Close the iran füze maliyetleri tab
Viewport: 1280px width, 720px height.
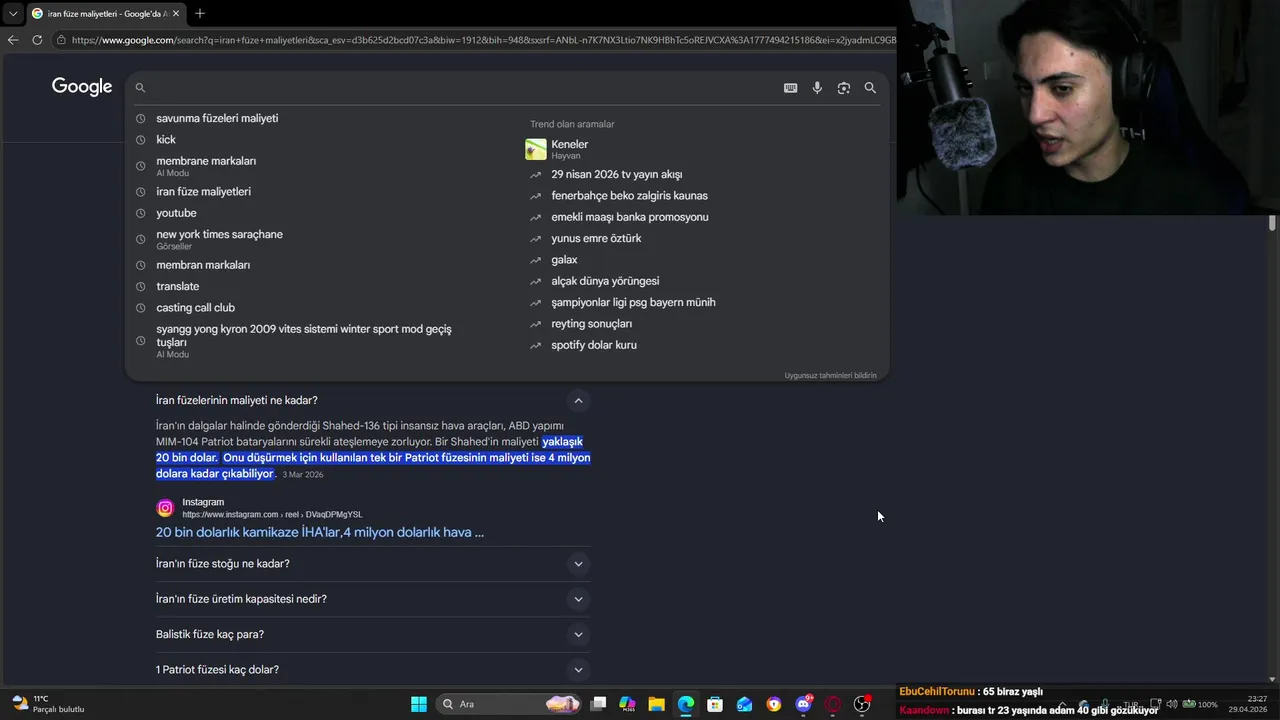click(x=176, y=13)
